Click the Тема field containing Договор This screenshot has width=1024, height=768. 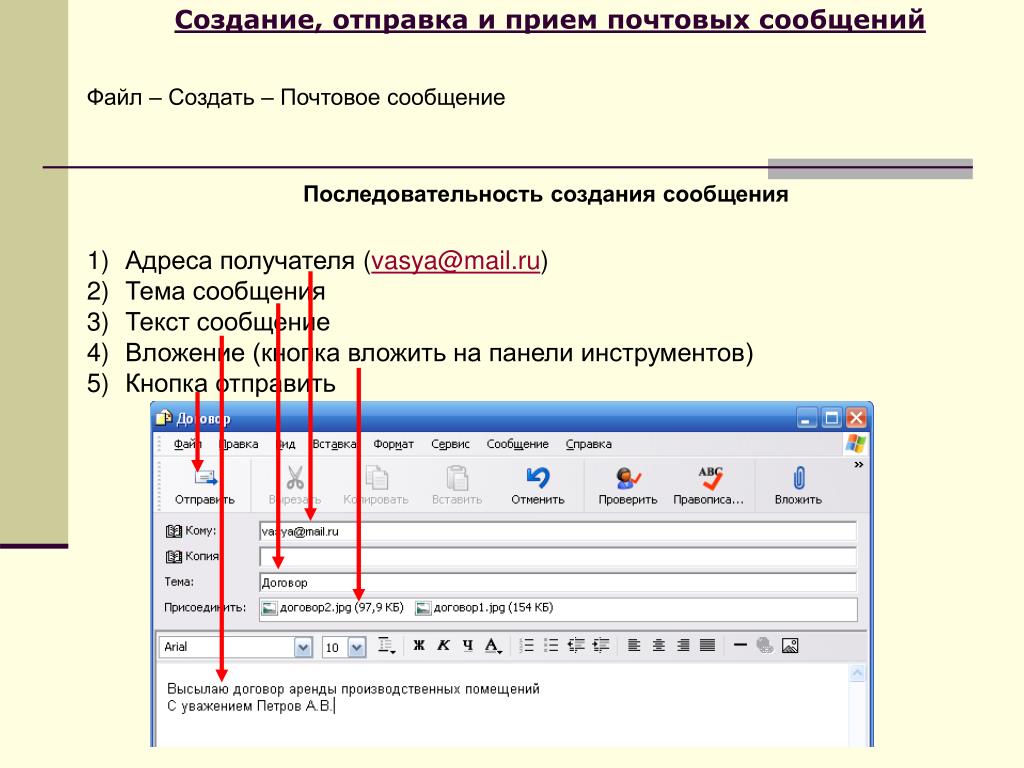click(x=558, y=582)
